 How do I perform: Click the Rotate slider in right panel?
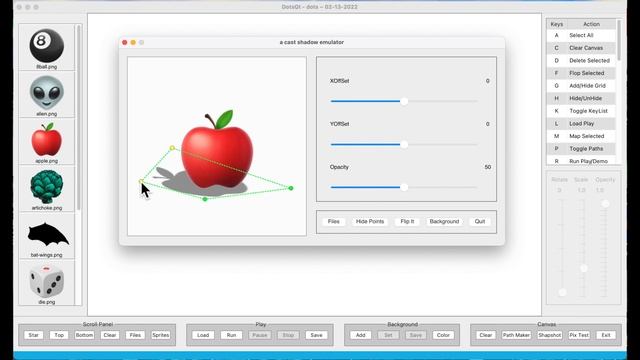[562, 248]
